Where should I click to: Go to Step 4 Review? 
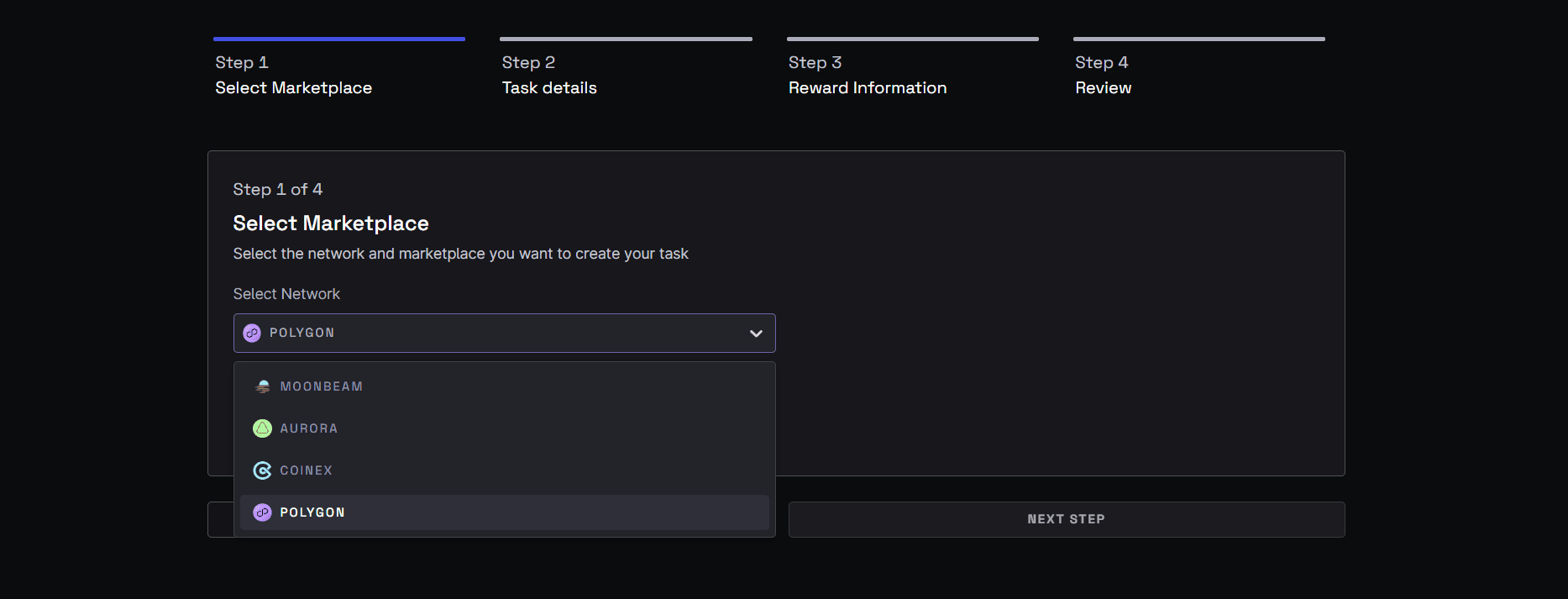(1199, 68)
